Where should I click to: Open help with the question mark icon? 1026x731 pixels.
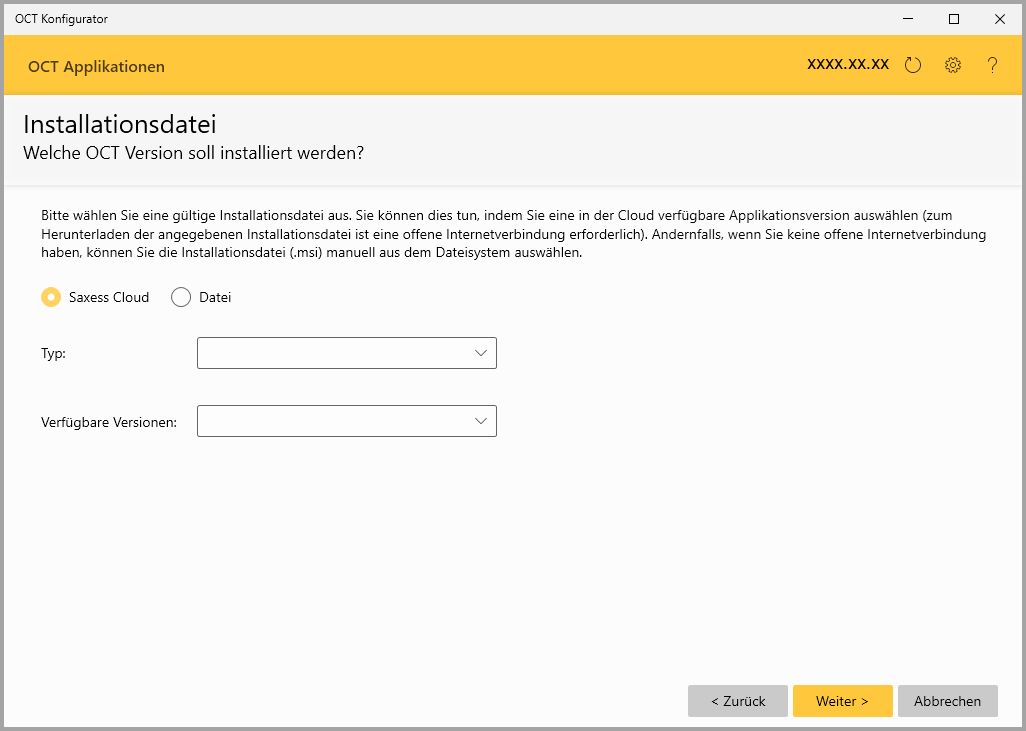point(992,65)
